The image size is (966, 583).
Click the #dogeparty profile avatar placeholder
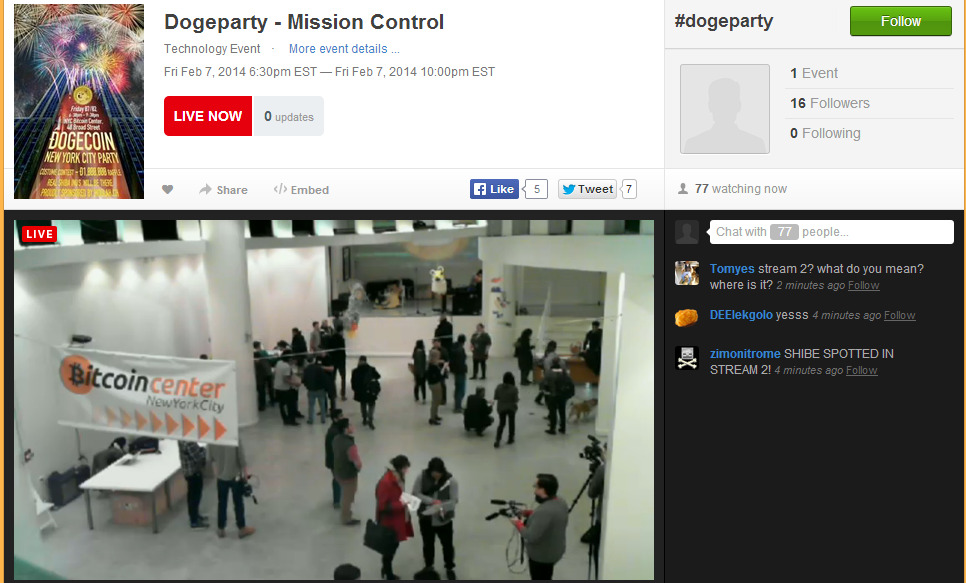click(x=724, y=108)
